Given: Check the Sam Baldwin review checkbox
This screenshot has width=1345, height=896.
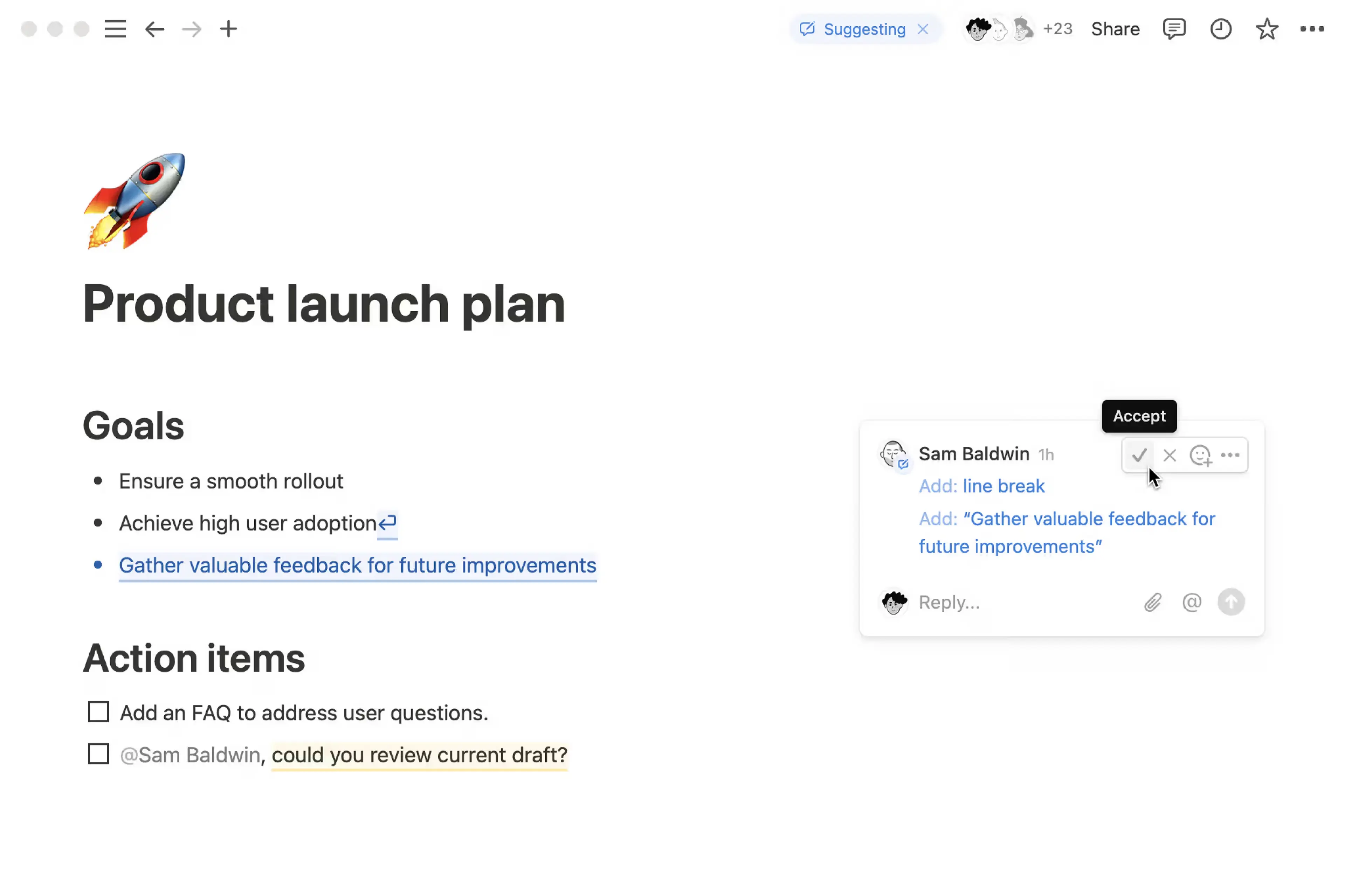Looking at the screenshot, I should 98,754.
